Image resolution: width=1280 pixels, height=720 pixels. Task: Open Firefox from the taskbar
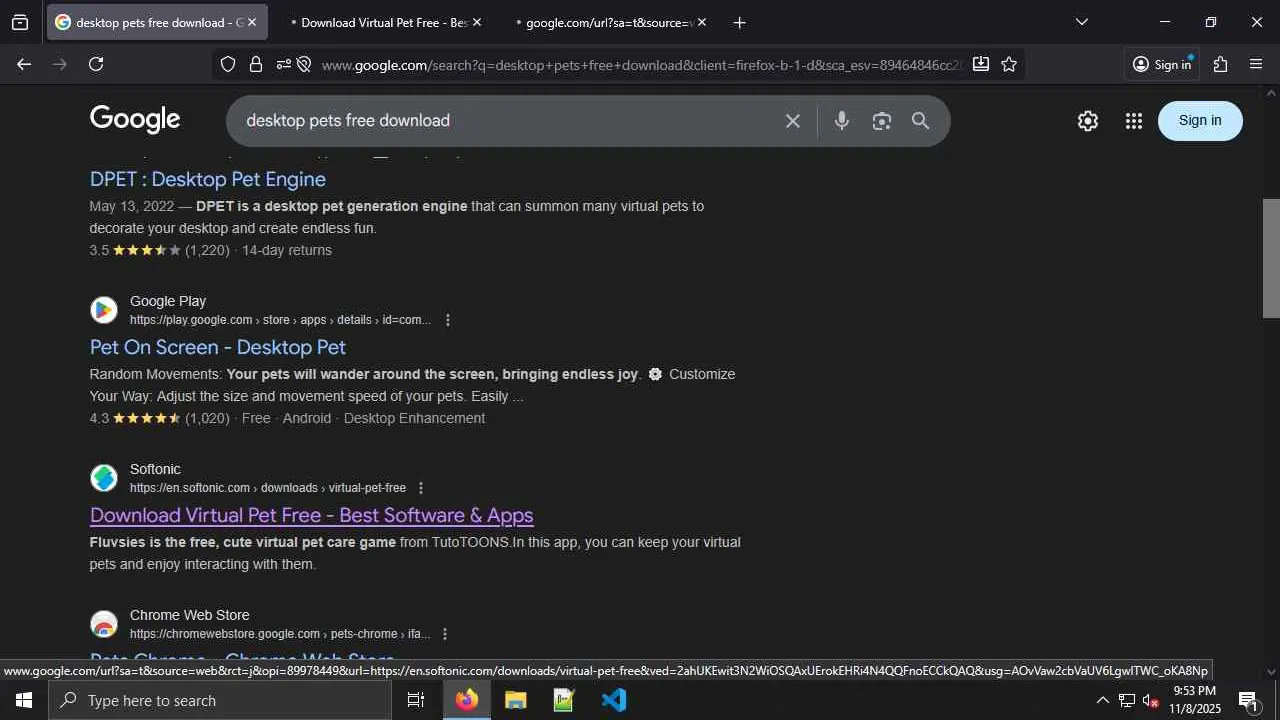[467, 700]
